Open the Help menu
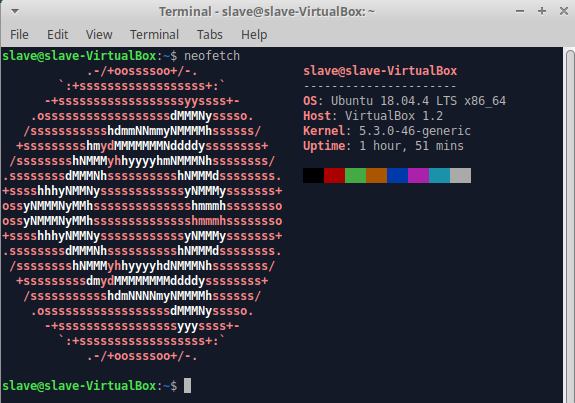 [x=254, y=35]
